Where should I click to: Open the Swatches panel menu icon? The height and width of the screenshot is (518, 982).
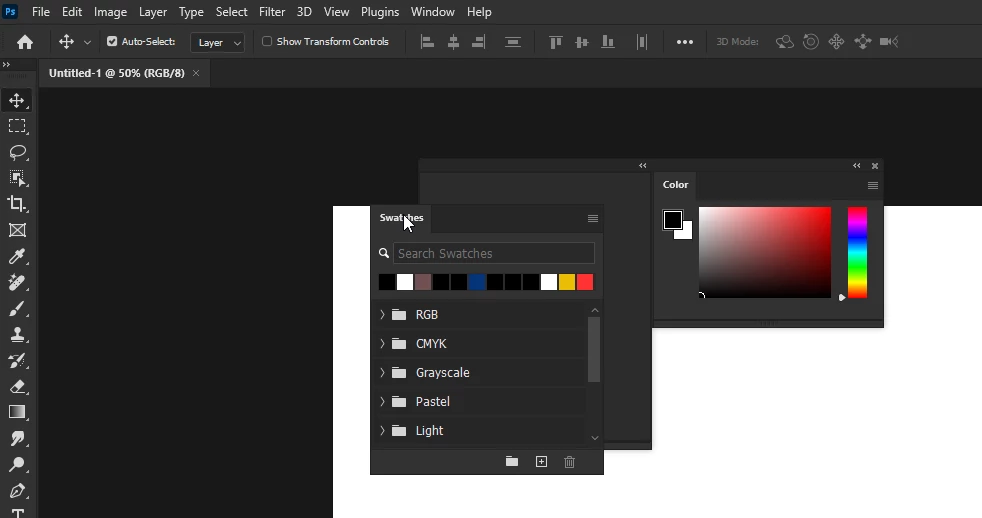point(592,218)
